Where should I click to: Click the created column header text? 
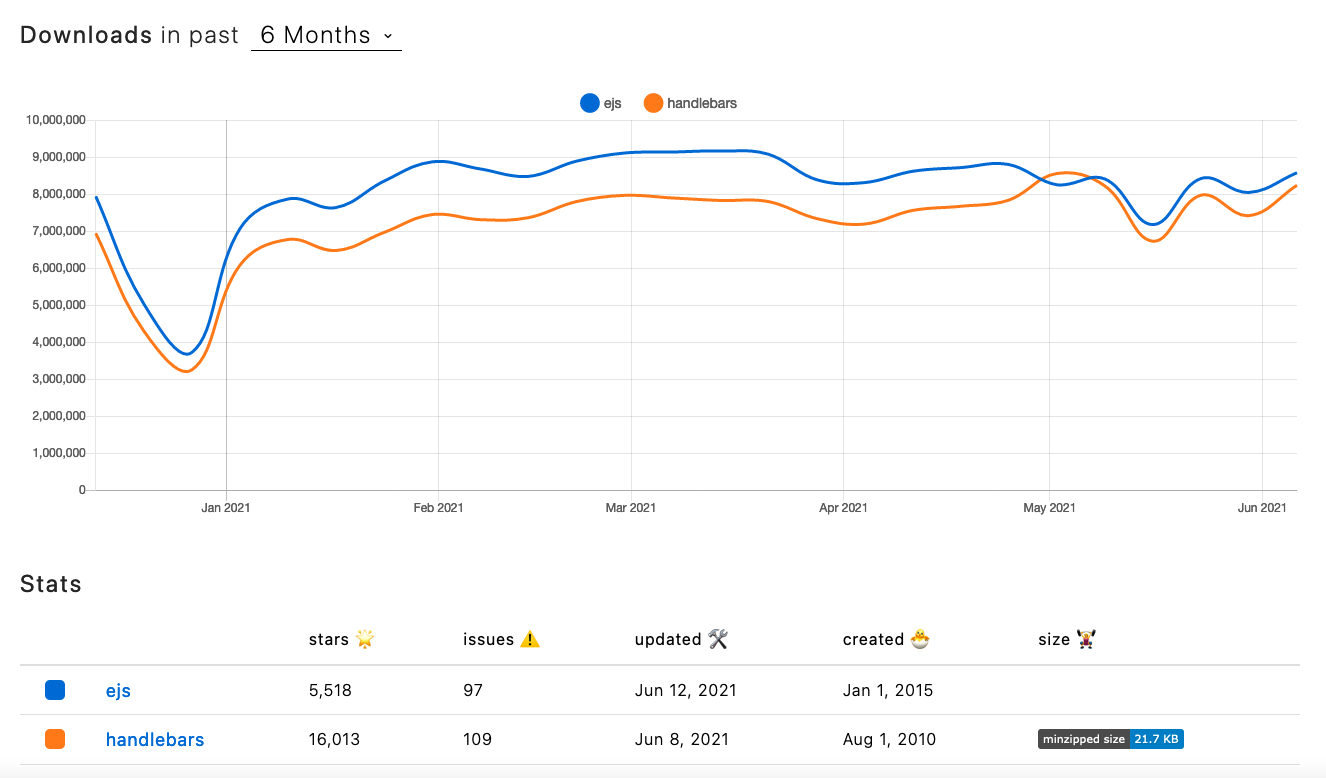pos(873,639)
